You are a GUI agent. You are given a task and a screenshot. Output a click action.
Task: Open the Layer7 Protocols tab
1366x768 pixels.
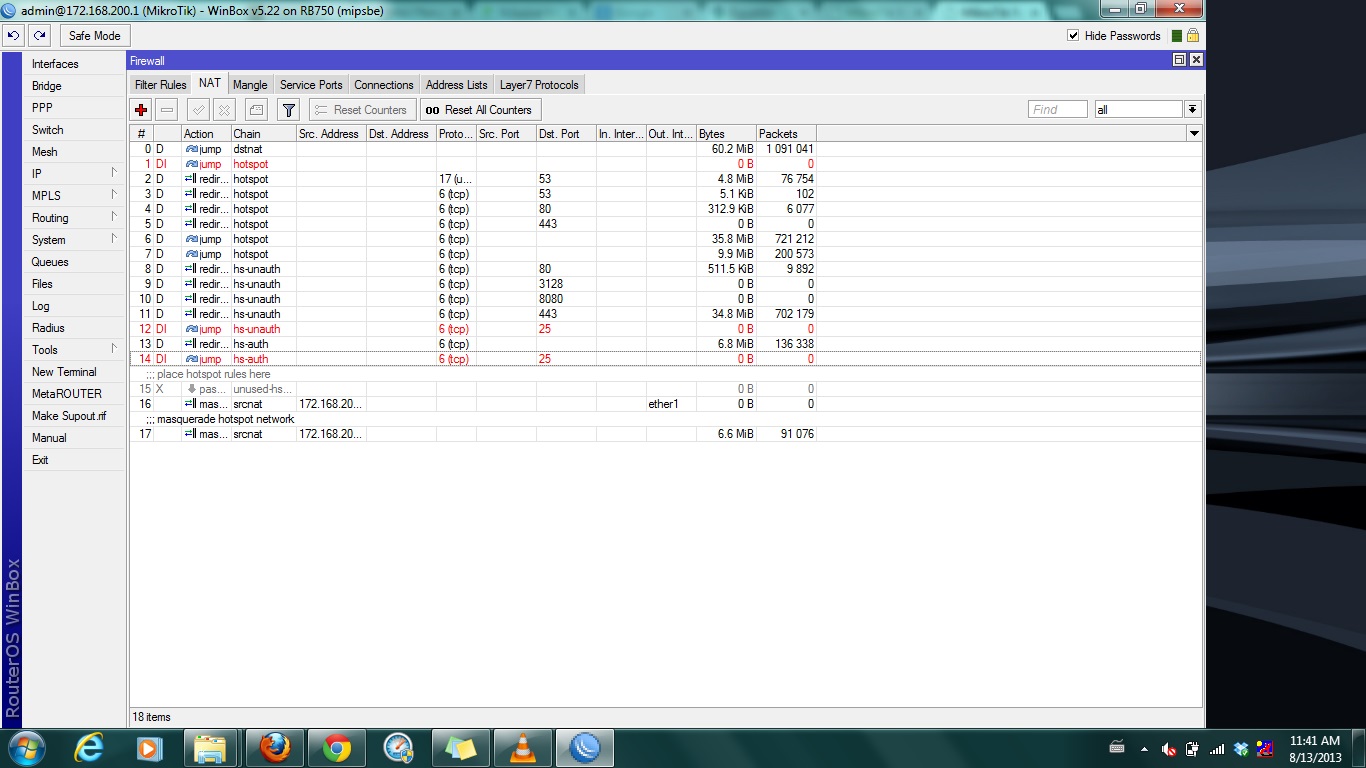click(x=539, y=85)
